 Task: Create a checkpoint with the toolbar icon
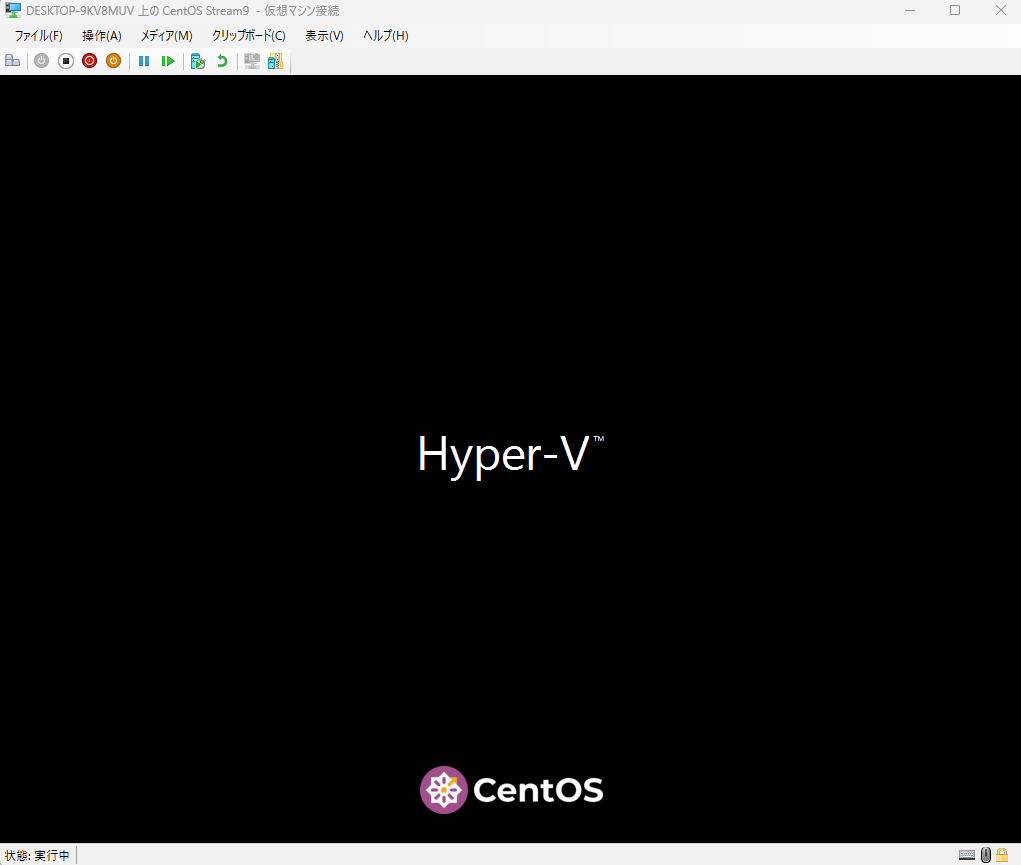point(198,61)
